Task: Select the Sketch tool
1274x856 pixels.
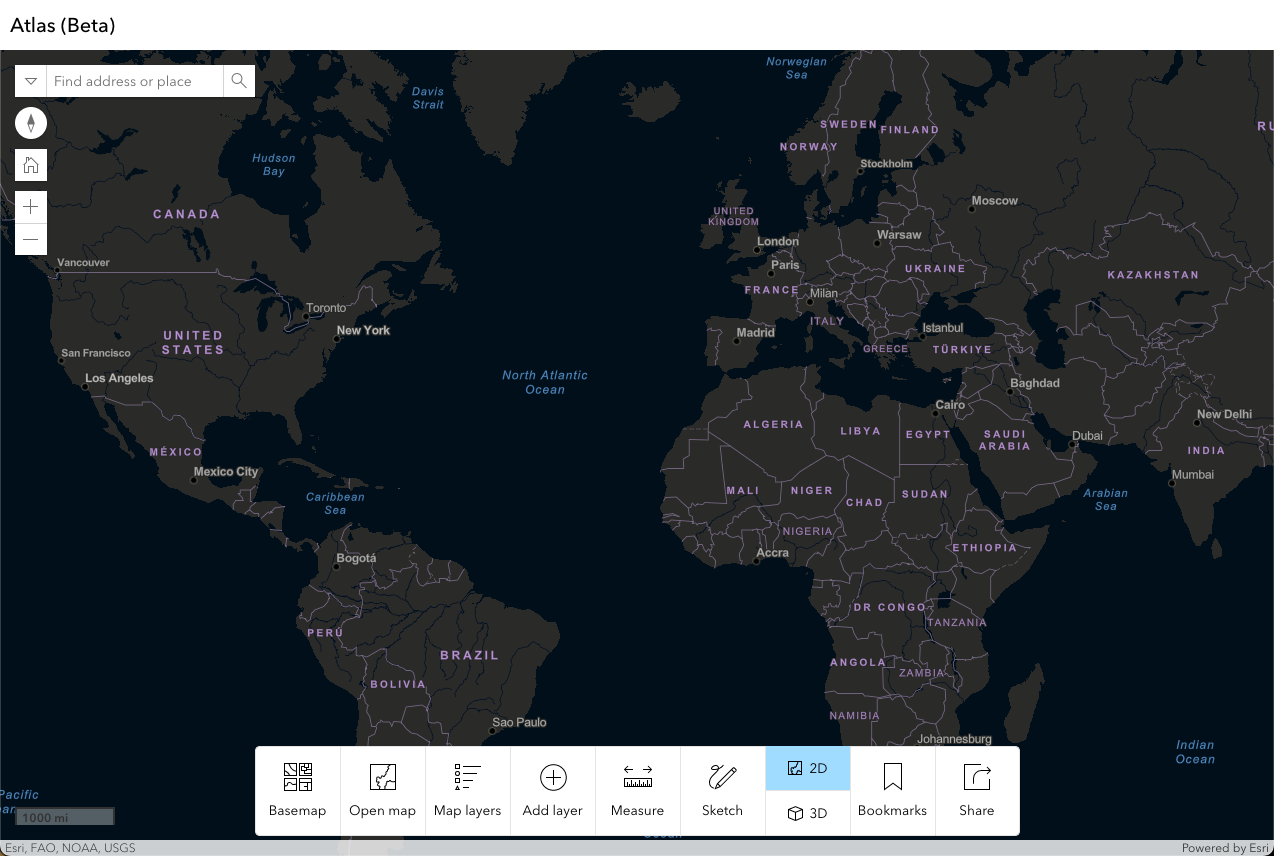Action: coord(723,790)
